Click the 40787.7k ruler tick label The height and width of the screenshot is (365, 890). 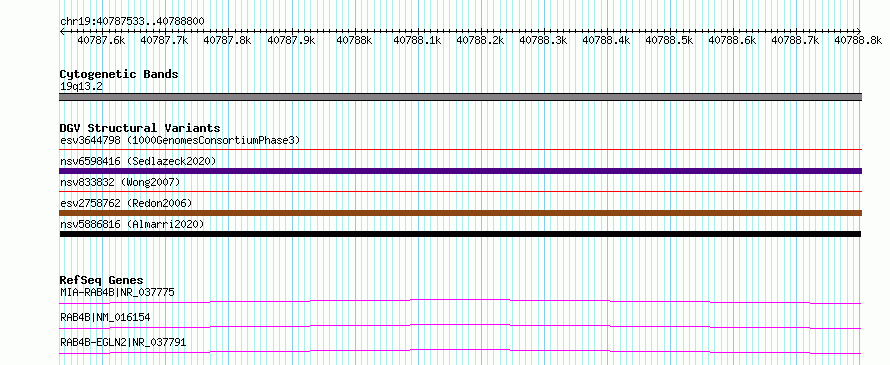tap(164, 40)
